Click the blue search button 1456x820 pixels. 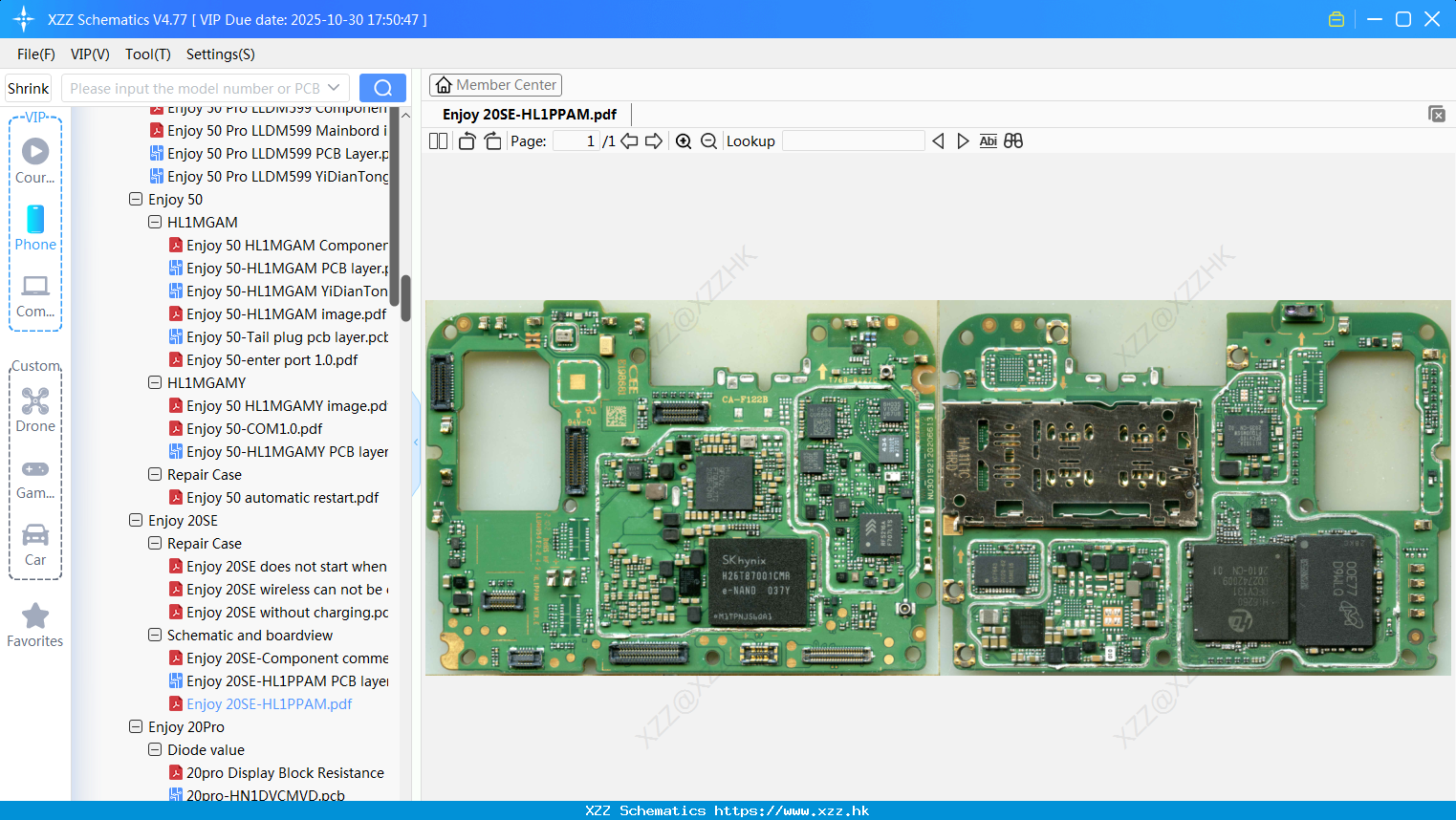pos(382,88)
